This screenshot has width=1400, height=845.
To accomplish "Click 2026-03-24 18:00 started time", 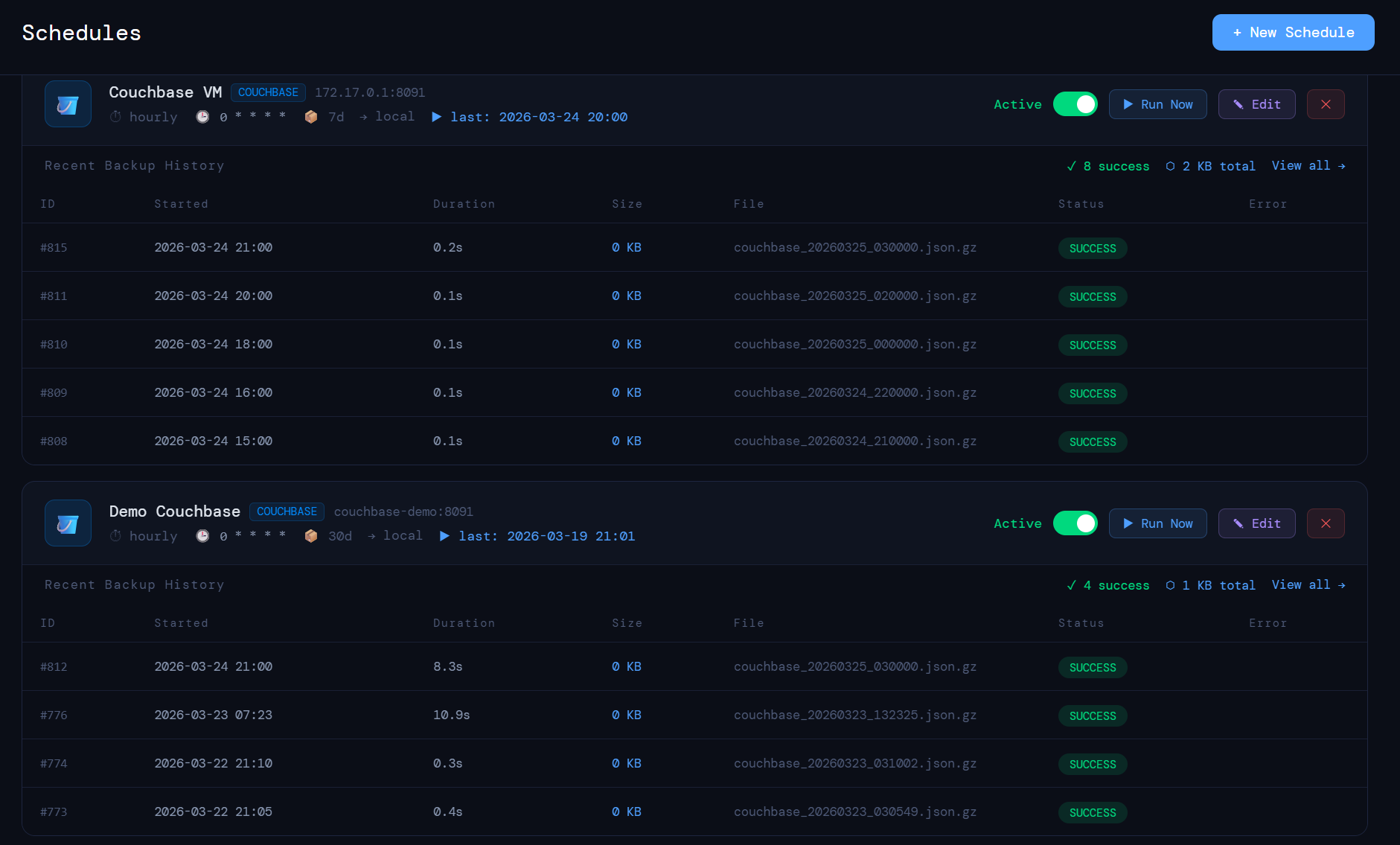I will pos(213,344).
